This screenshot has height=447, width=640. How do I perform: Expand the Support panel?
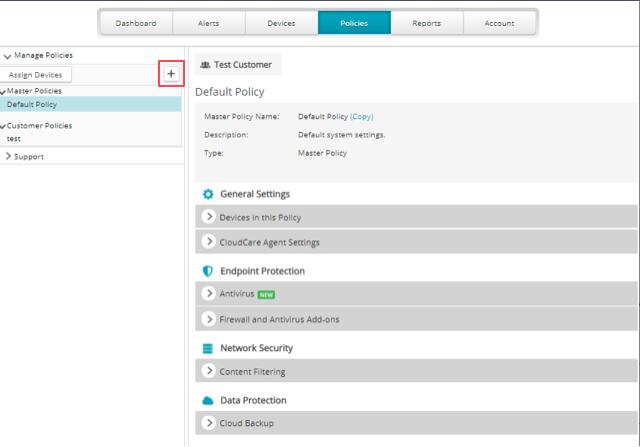tap(8, 157)
